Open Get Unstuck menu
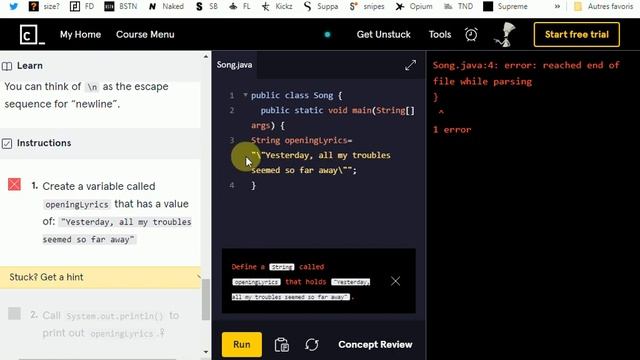Image resolution: width=640 pixels, height=360 pixels. [x=383, y=35]
